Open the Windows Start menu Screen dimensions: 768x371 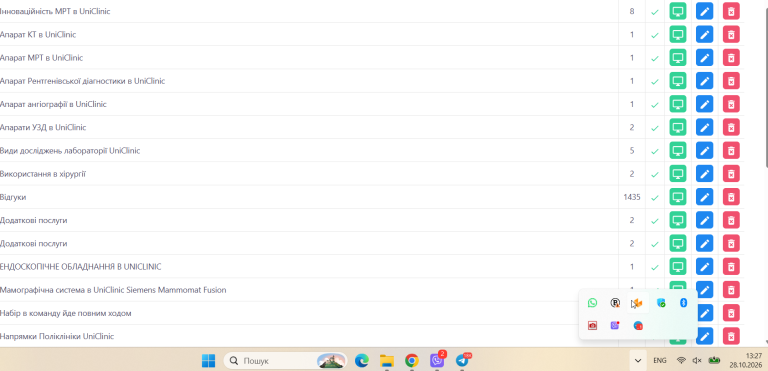208,361
